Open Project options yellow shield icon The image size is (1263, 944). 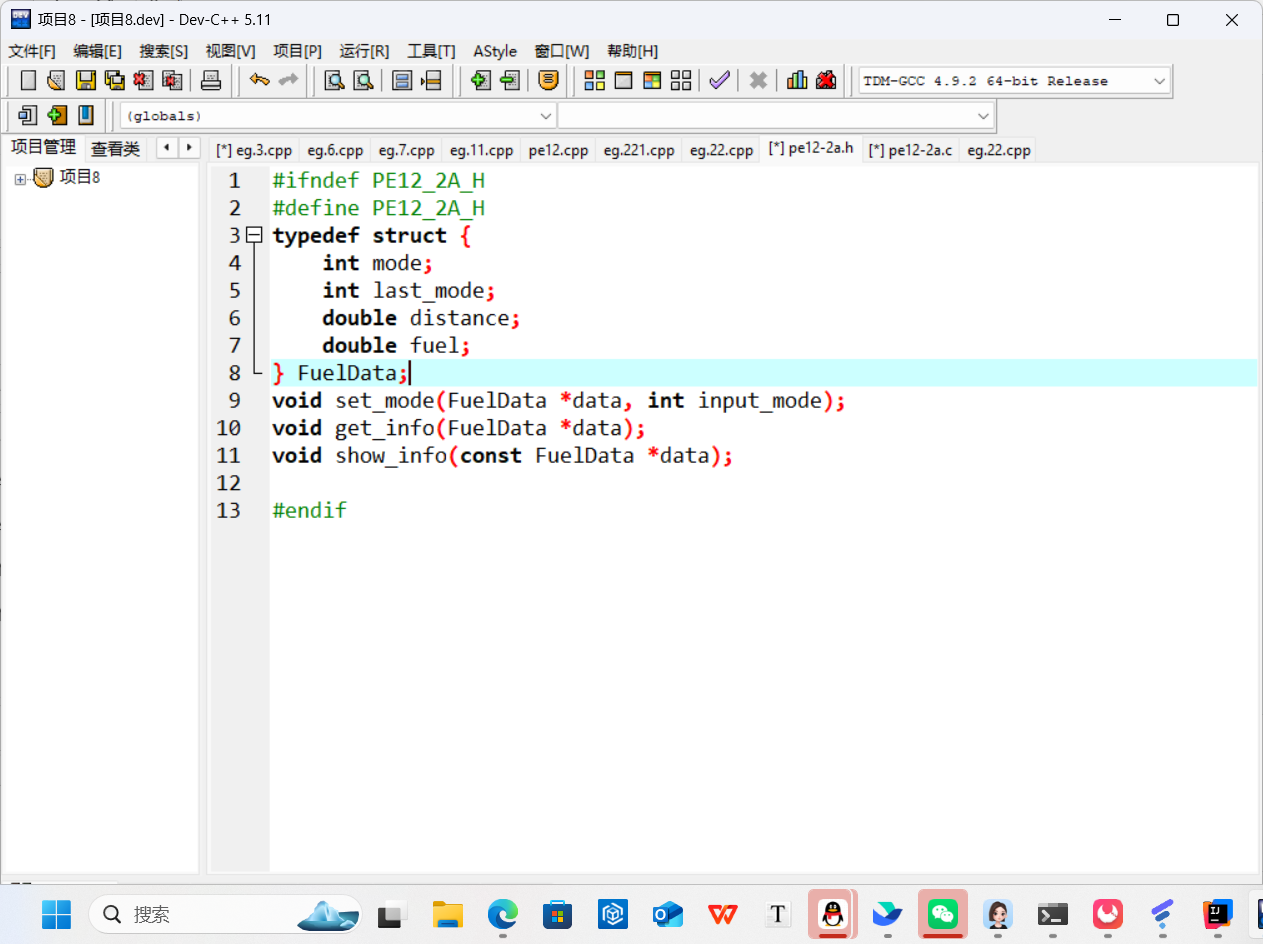tap(548, 81)
